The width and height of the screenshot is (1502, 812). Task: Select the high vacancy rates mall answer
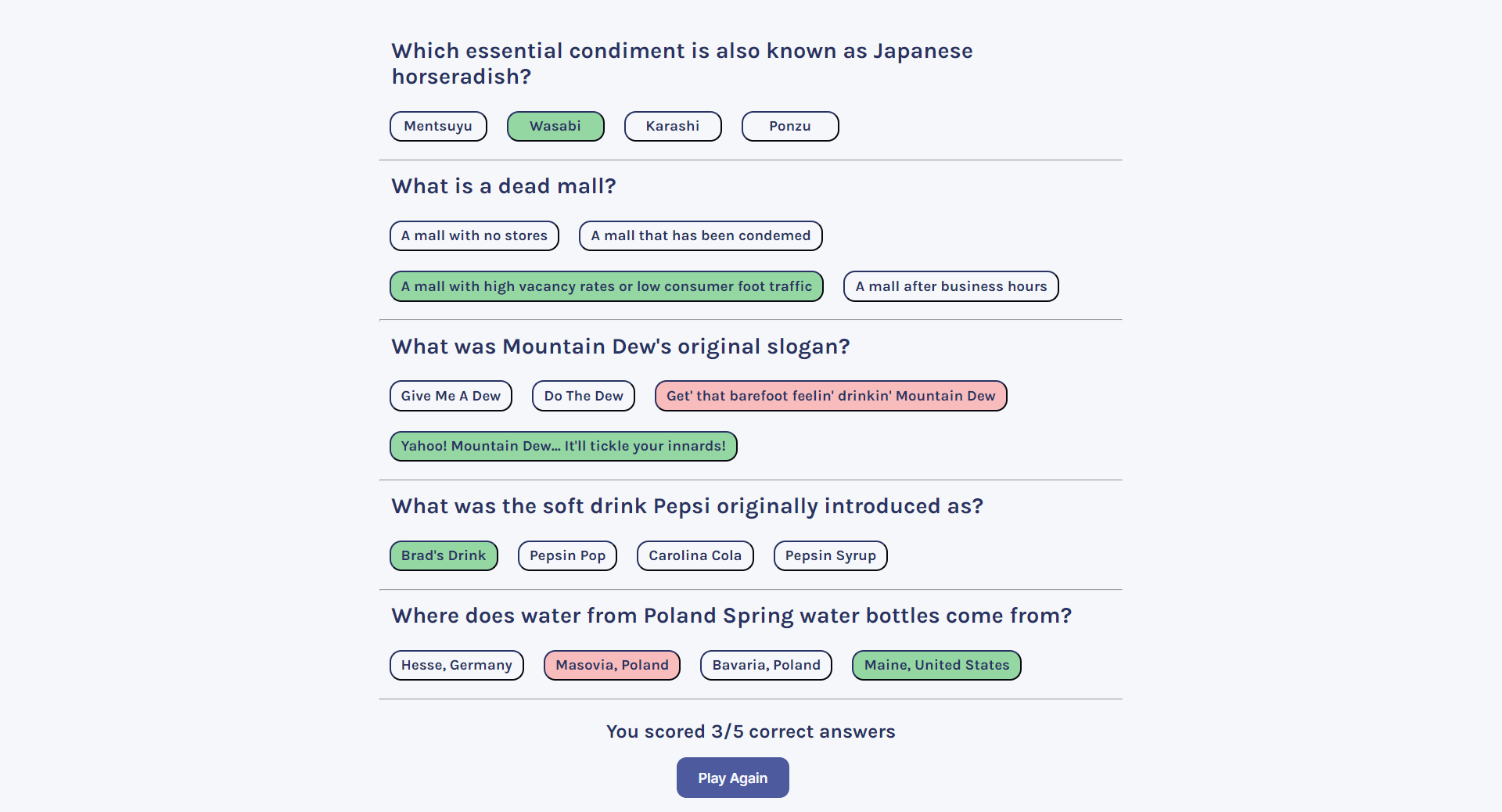(606, 286)
